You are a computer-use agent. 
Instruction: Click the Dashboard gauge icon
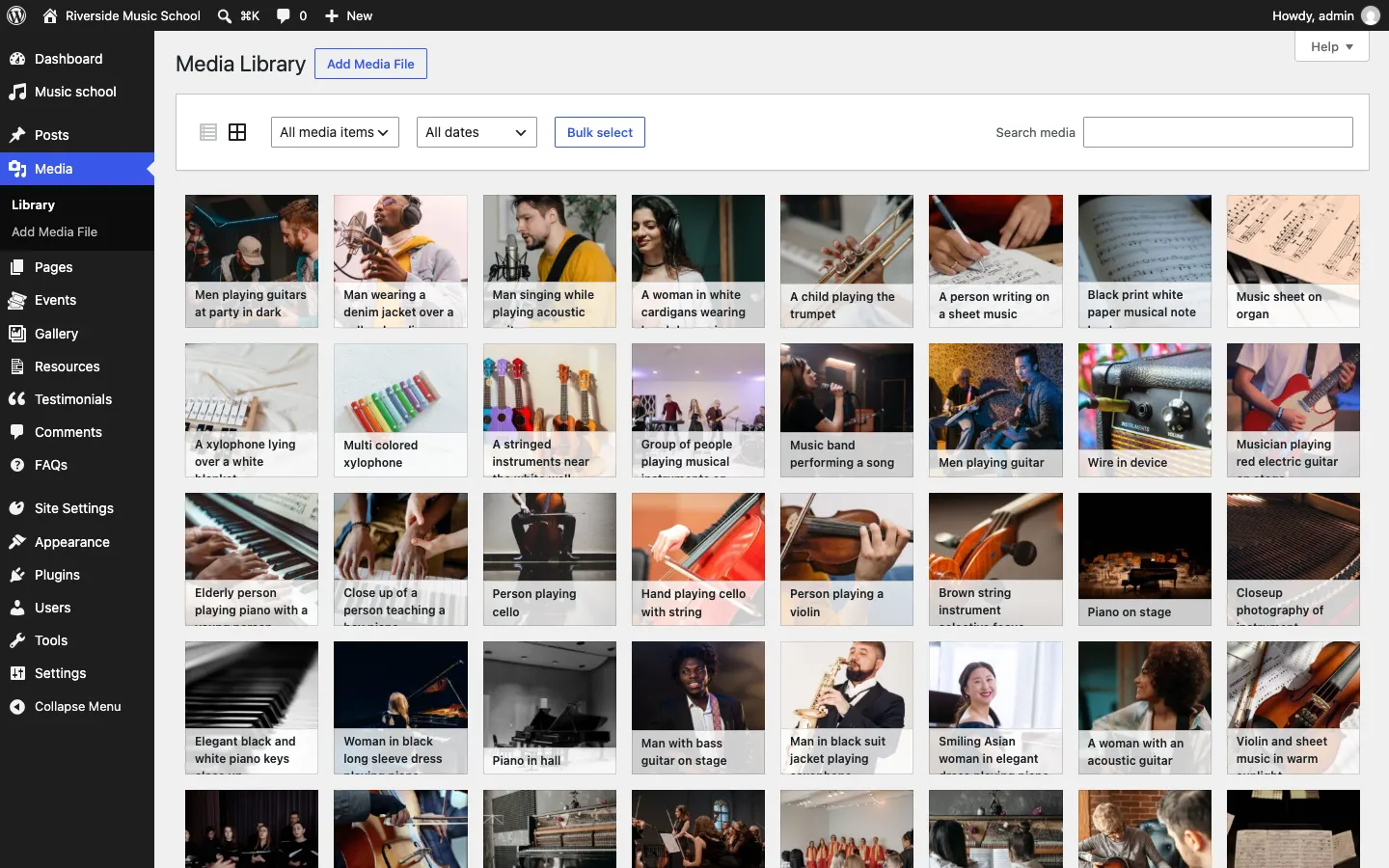[17, 59]
